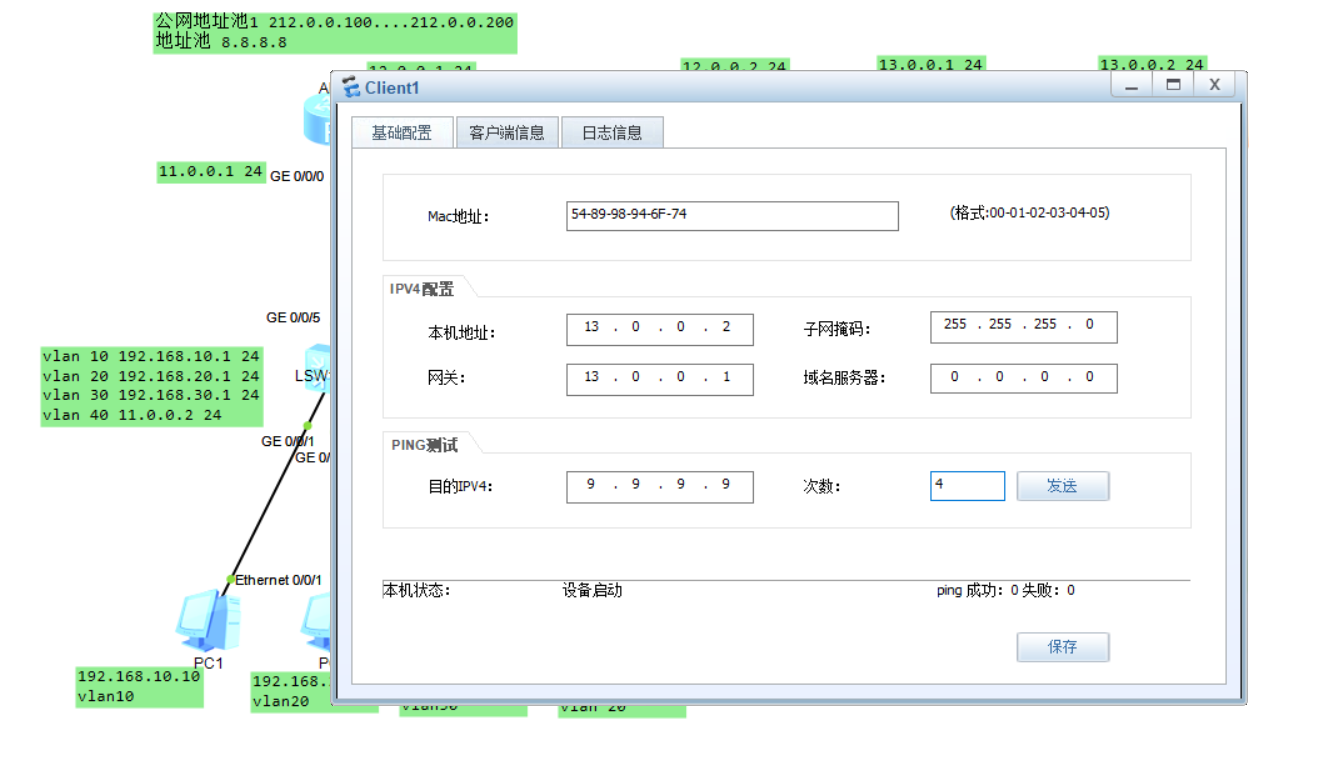
Task: Focus the Mac地址 input field
Action: [x=732, y=216]
